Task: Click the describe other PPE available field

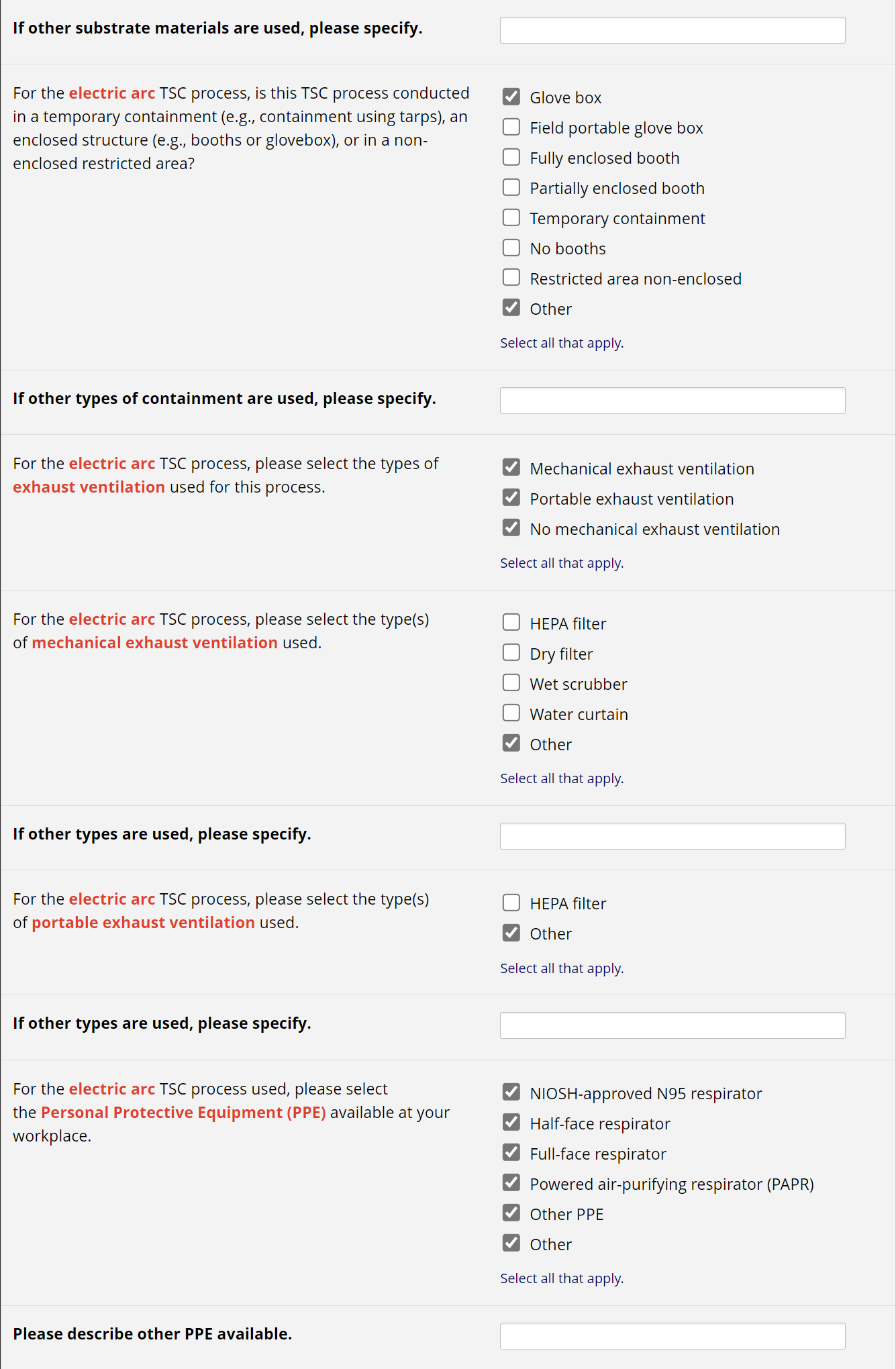Action: pos(672,1336)
